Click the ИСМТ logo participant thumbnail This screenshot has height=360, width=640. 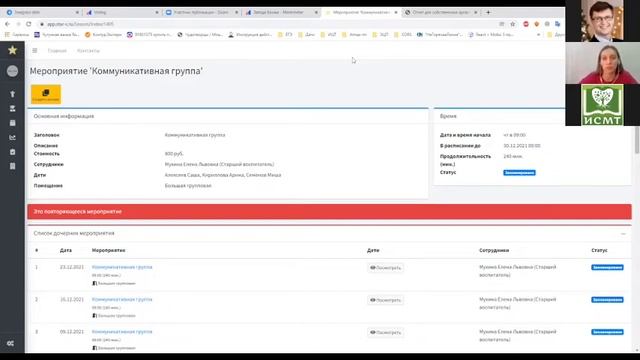pos(602,105)
